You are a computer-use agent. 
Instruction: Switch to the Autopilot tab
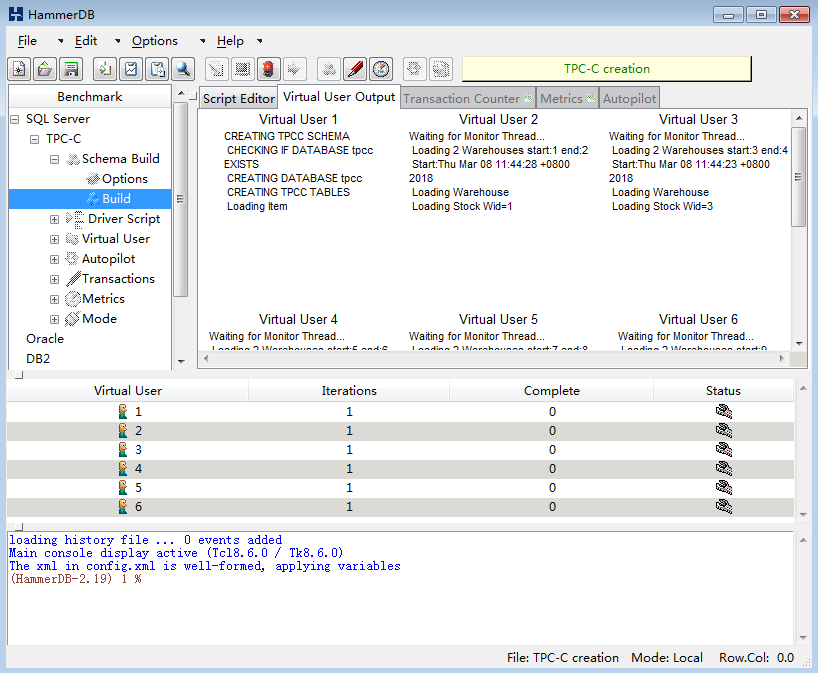coord(629,99)
